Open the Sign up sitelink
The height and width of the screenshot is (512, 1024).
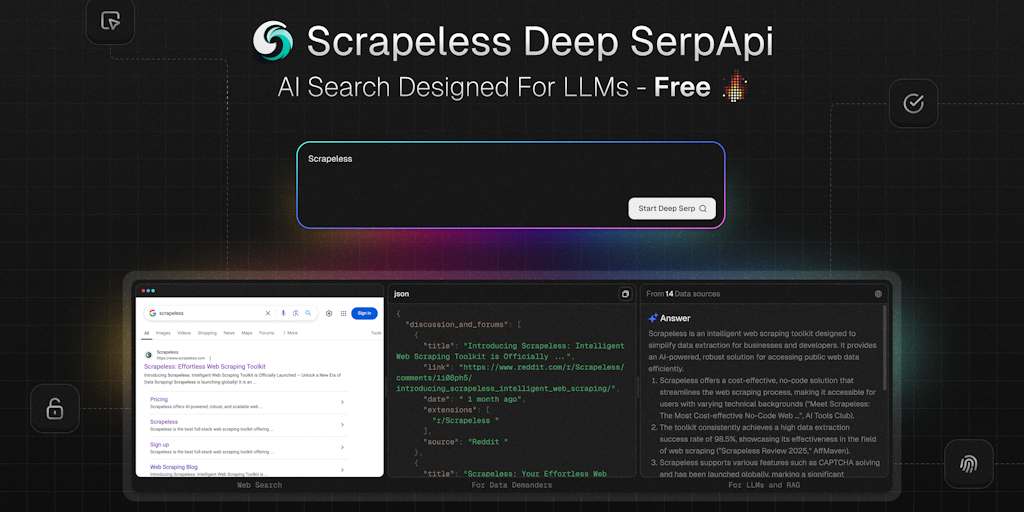coord(159,444)
